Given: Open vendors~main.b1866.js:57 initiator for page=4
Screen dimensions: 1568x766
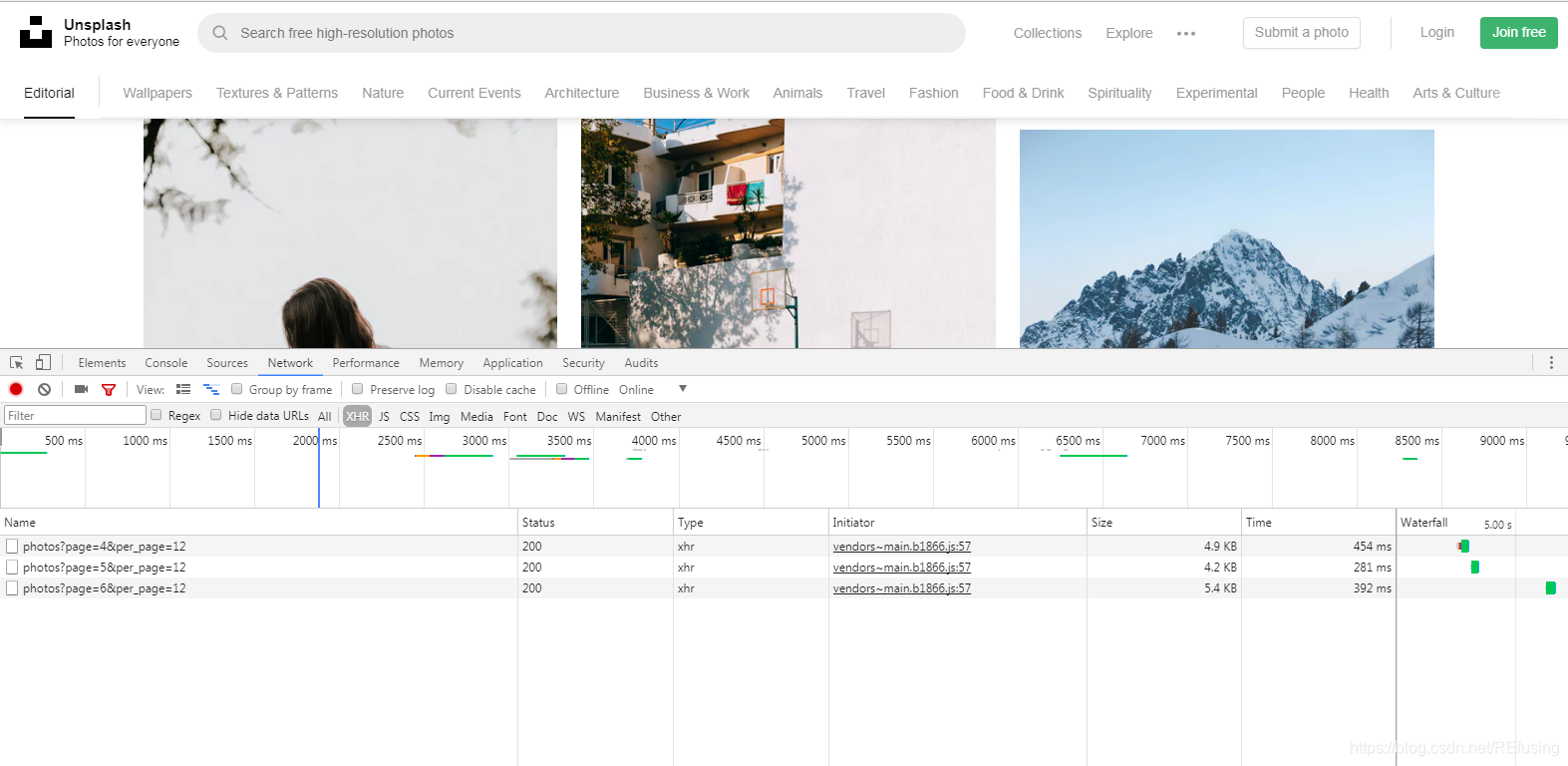Looking at the screenshot, I should 902,547.
